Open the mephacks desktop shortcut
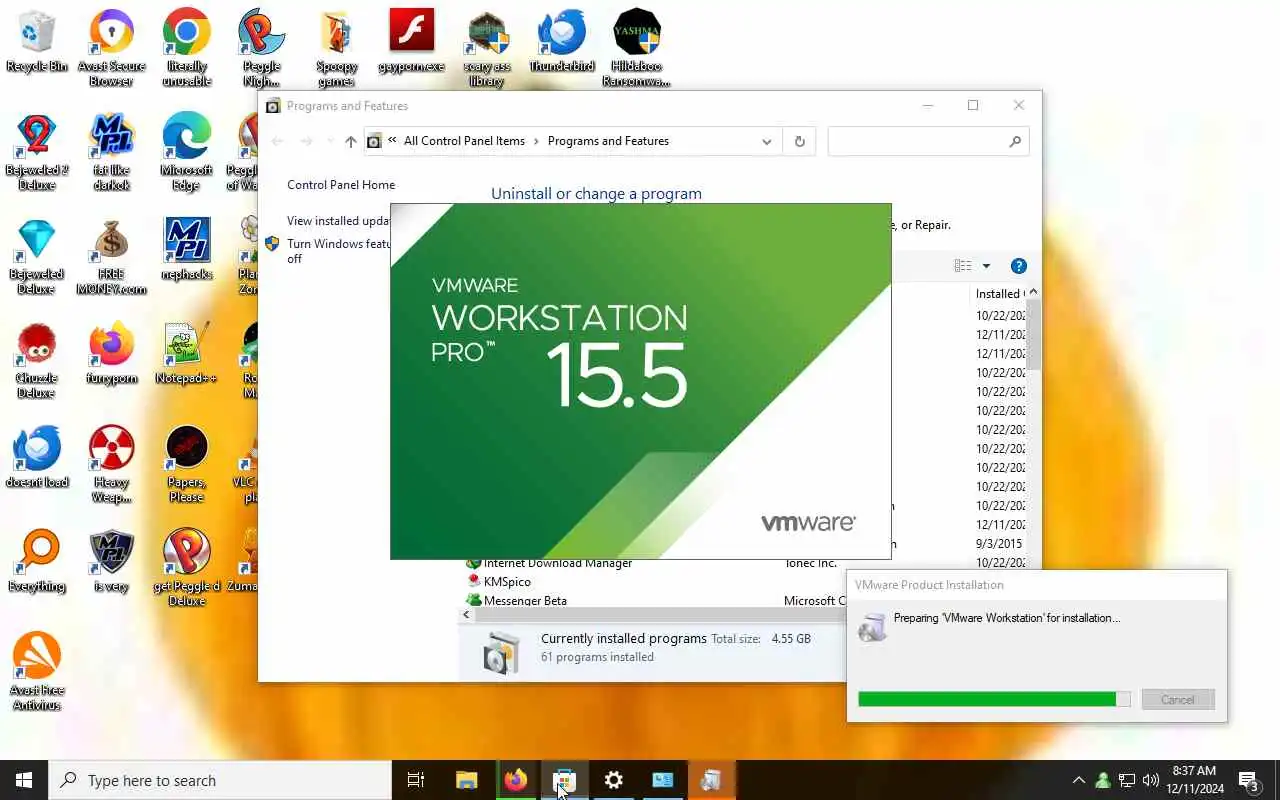This screenshot has height=800, width=1280. (x=186, y=249)
